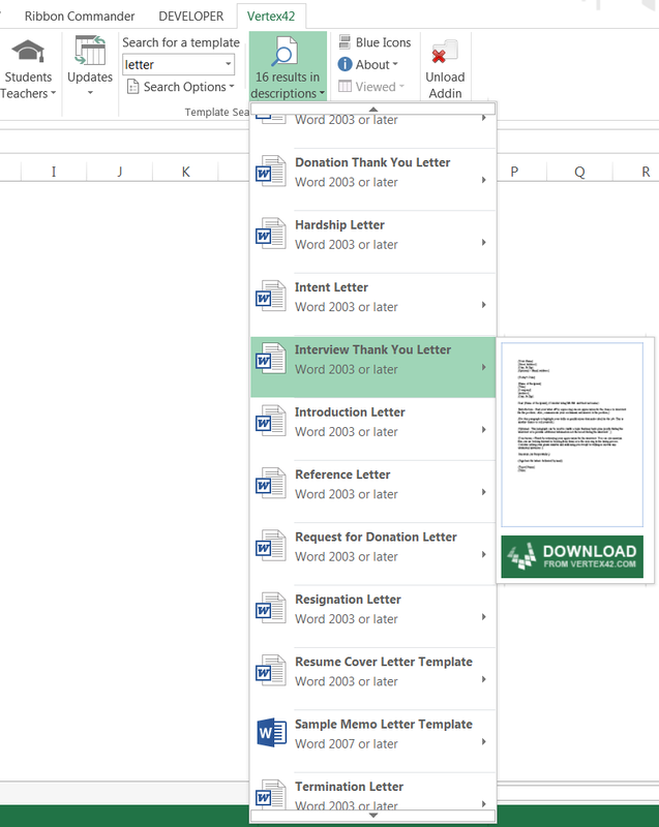The width and height of the screenshot is (659, 827).
Task: Click the Updates calendar icon
Action: pos(90,51)
